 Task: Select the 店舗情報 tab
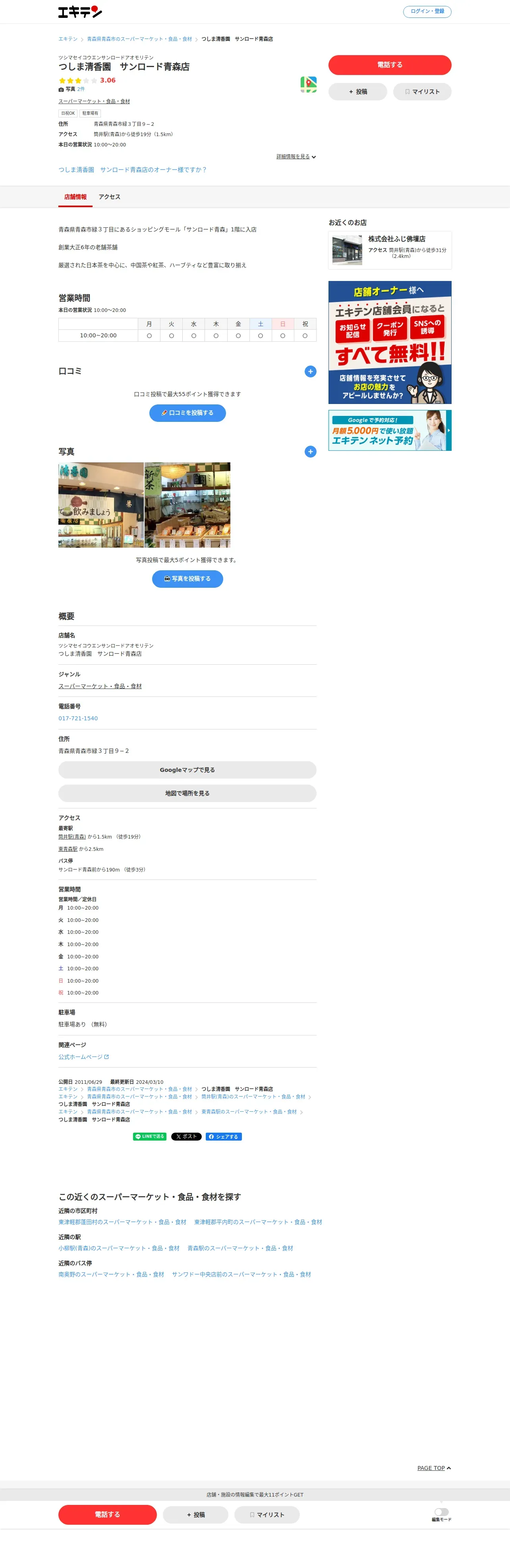75,196
